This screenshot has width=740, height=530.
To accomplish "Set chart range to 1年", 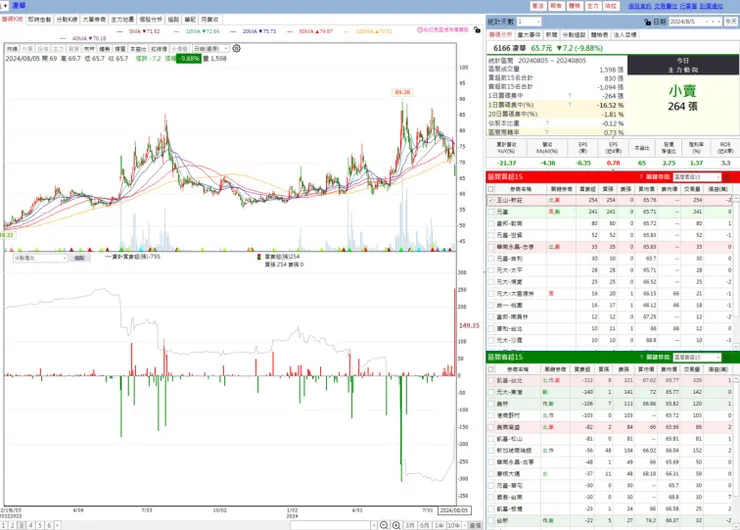I will click(x=439, y=525).
